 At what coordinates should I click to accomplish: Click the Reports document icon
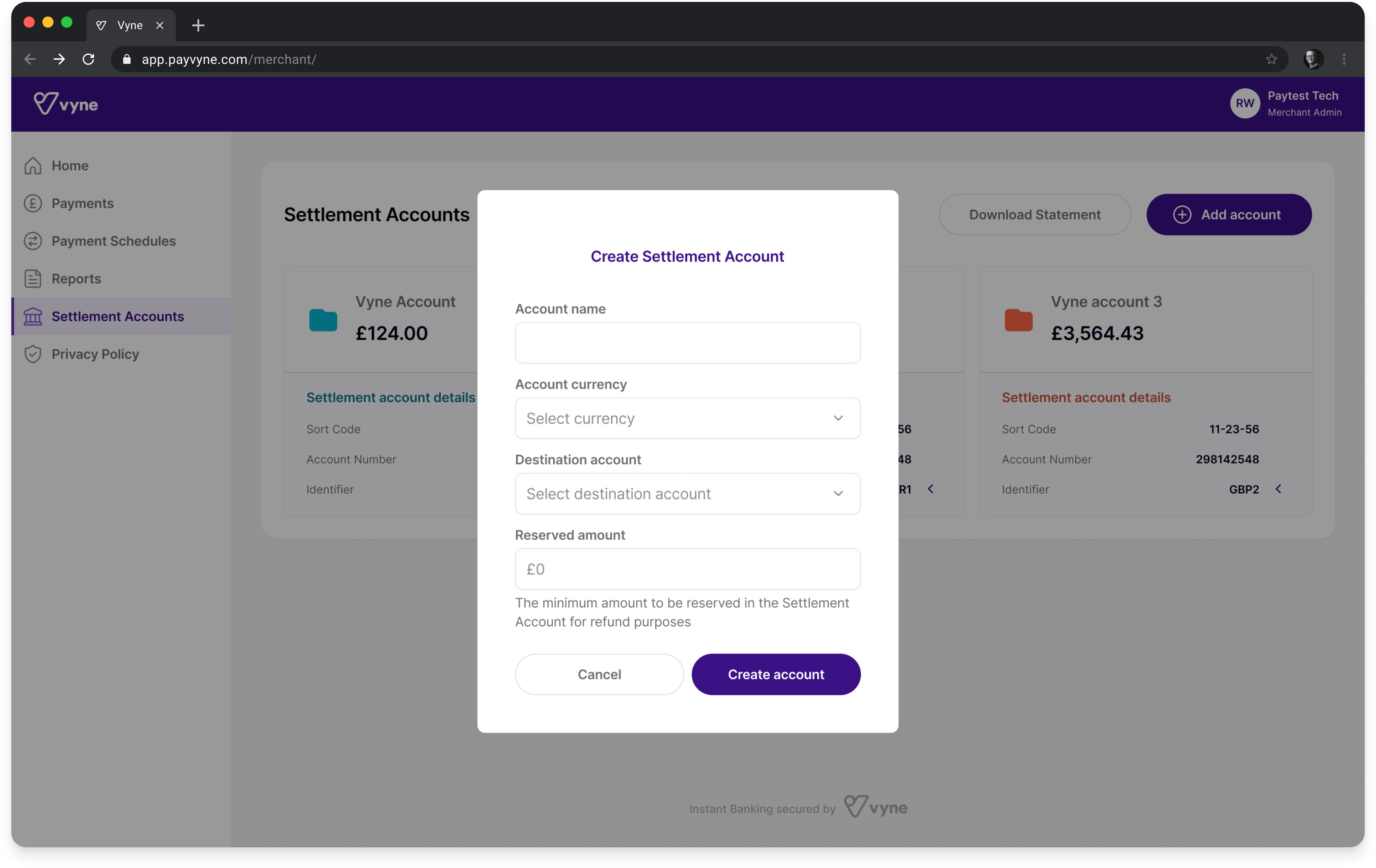pos(33,279)
